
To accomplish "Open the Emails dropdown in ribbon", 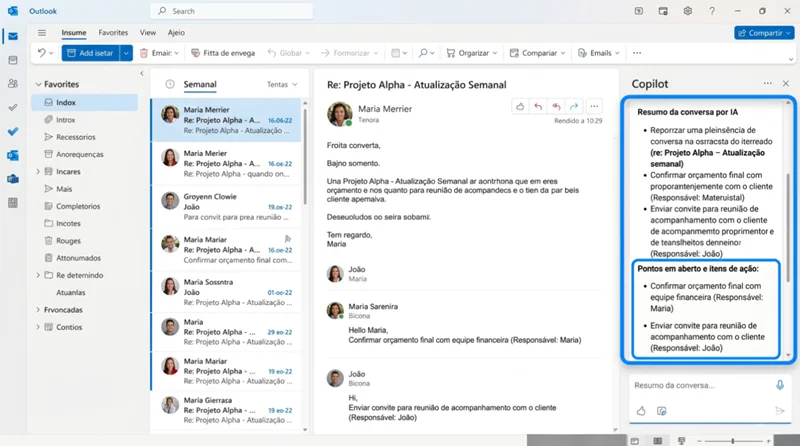I will coord(598,53).
